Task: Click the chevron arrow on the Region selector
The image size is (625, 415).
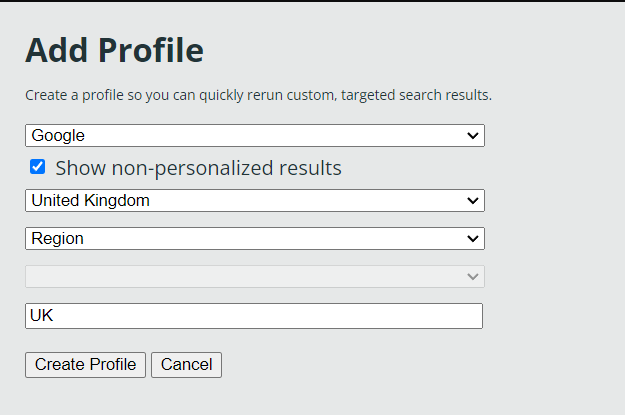Action: pos(473,239)
